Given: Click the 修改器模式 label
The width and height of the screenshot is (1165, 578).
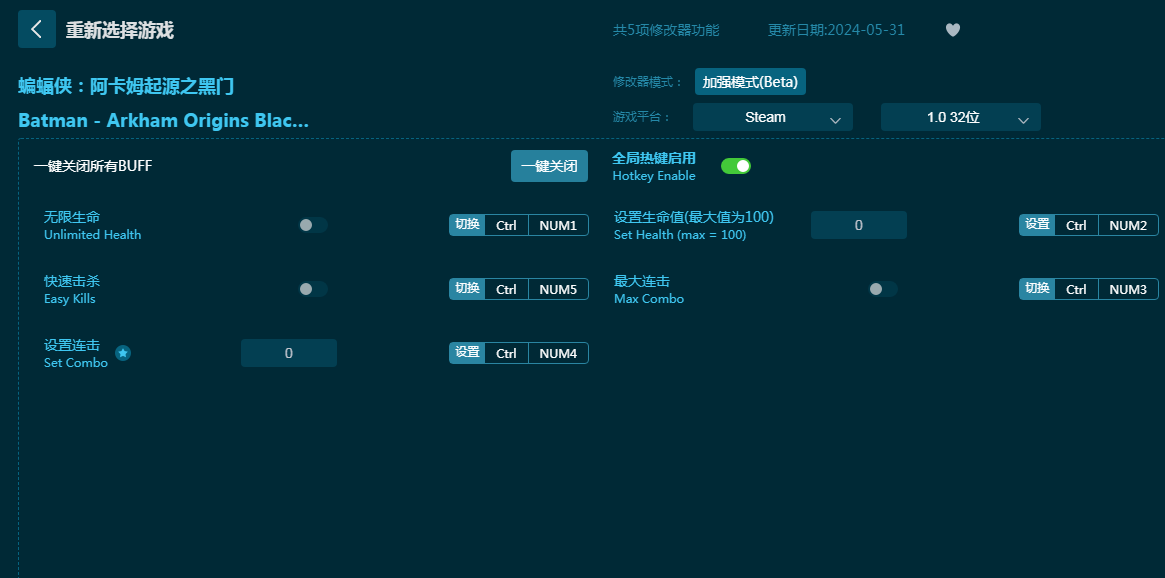Looking at the screenshot, I should click(647, 82).
